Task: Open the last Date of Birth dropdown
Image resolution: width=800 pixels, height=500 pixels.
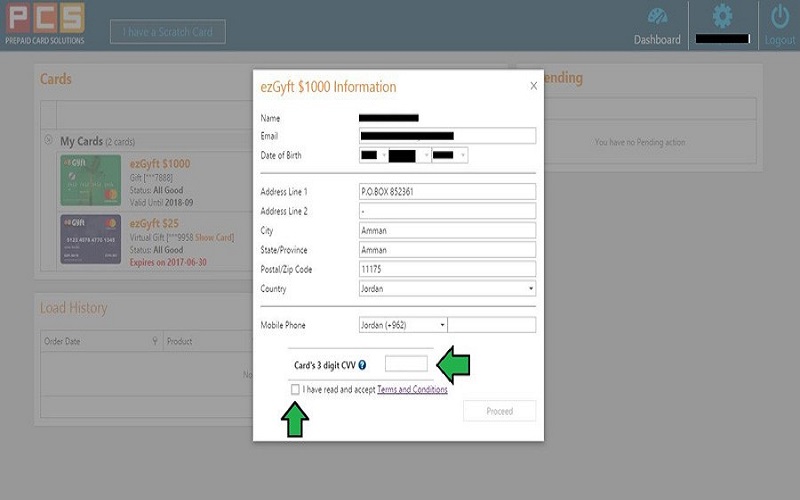Action: [x=449, y=155]
